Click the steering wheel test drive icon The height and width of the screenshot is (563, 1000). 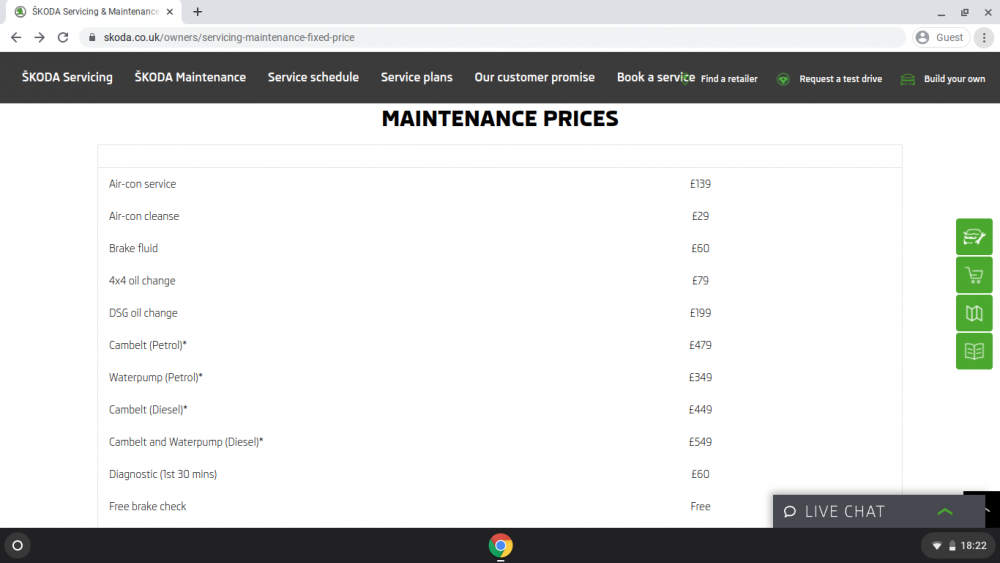[783, 79]
